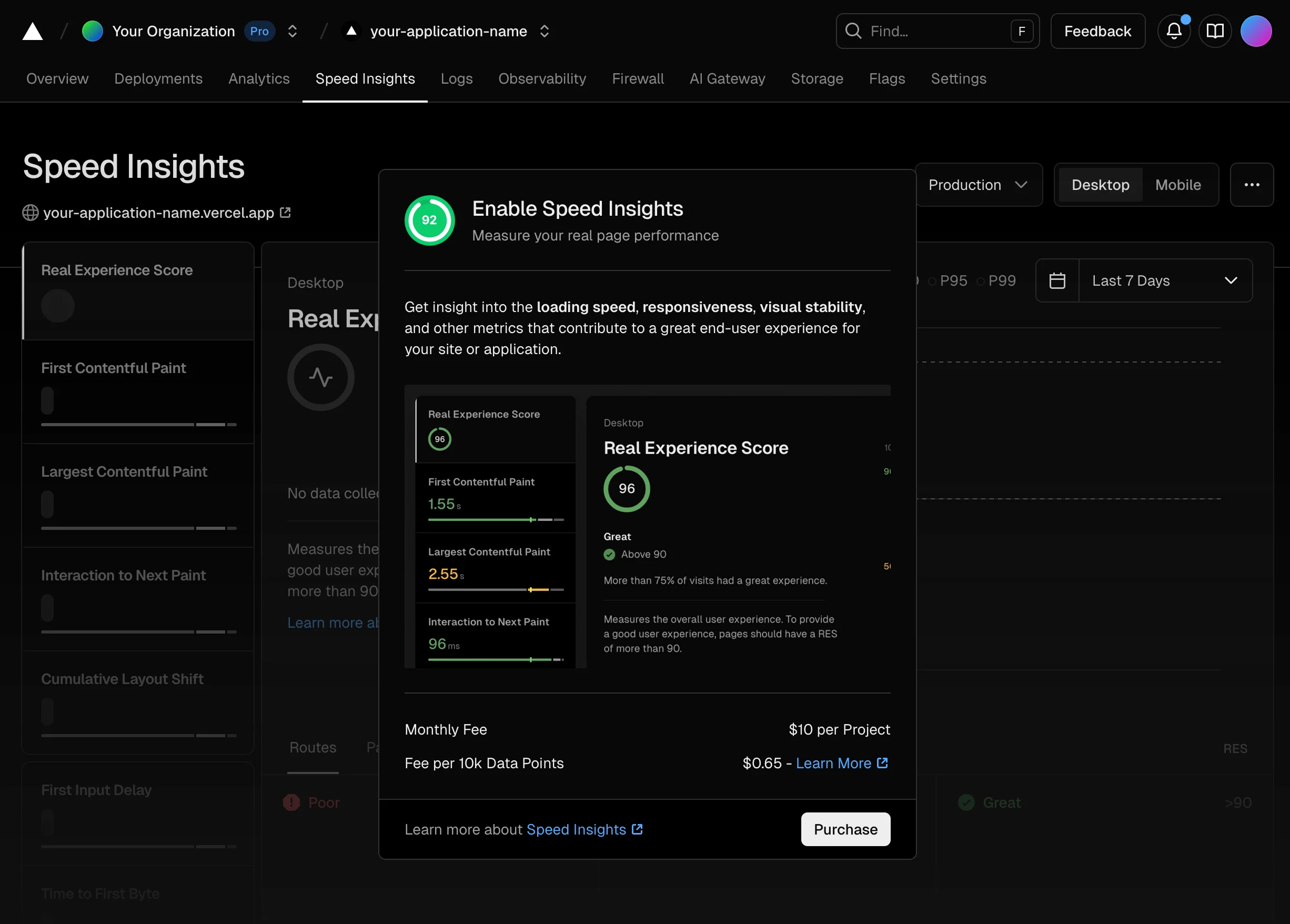Viewport: 1290px width, 924px height.
Task: Click the "$10 per Project" fee text
Action: [x=839, y=729]
